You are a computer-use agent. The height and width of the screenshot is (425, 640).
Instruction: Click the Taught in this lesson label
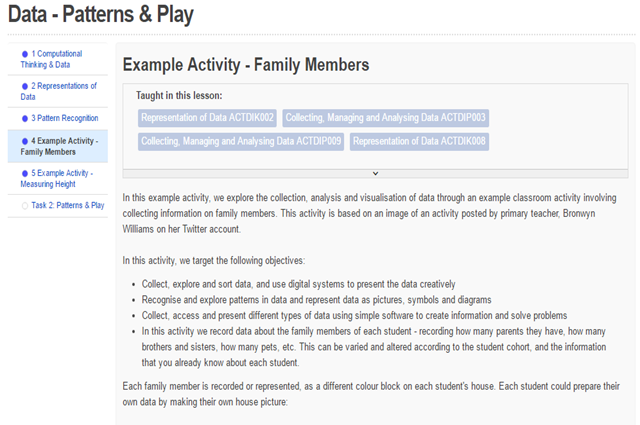point(186,96)
